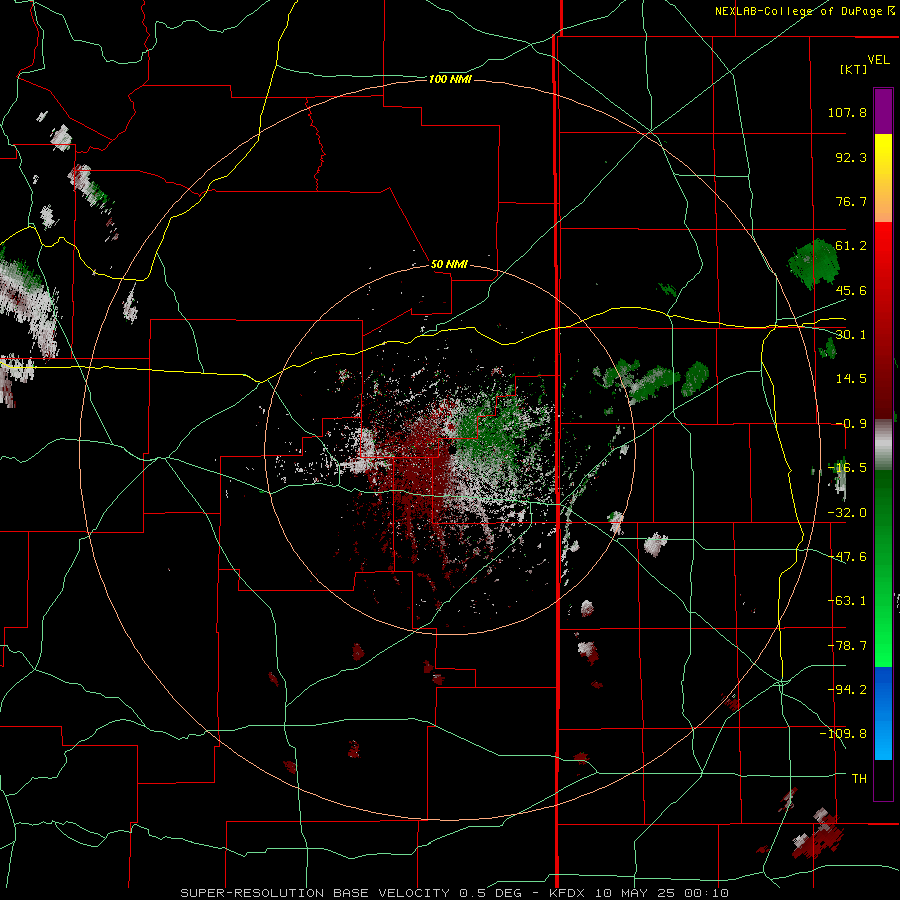Select the 107.8 knot scale value
This screenshot has width=900, height=900.
847,112
